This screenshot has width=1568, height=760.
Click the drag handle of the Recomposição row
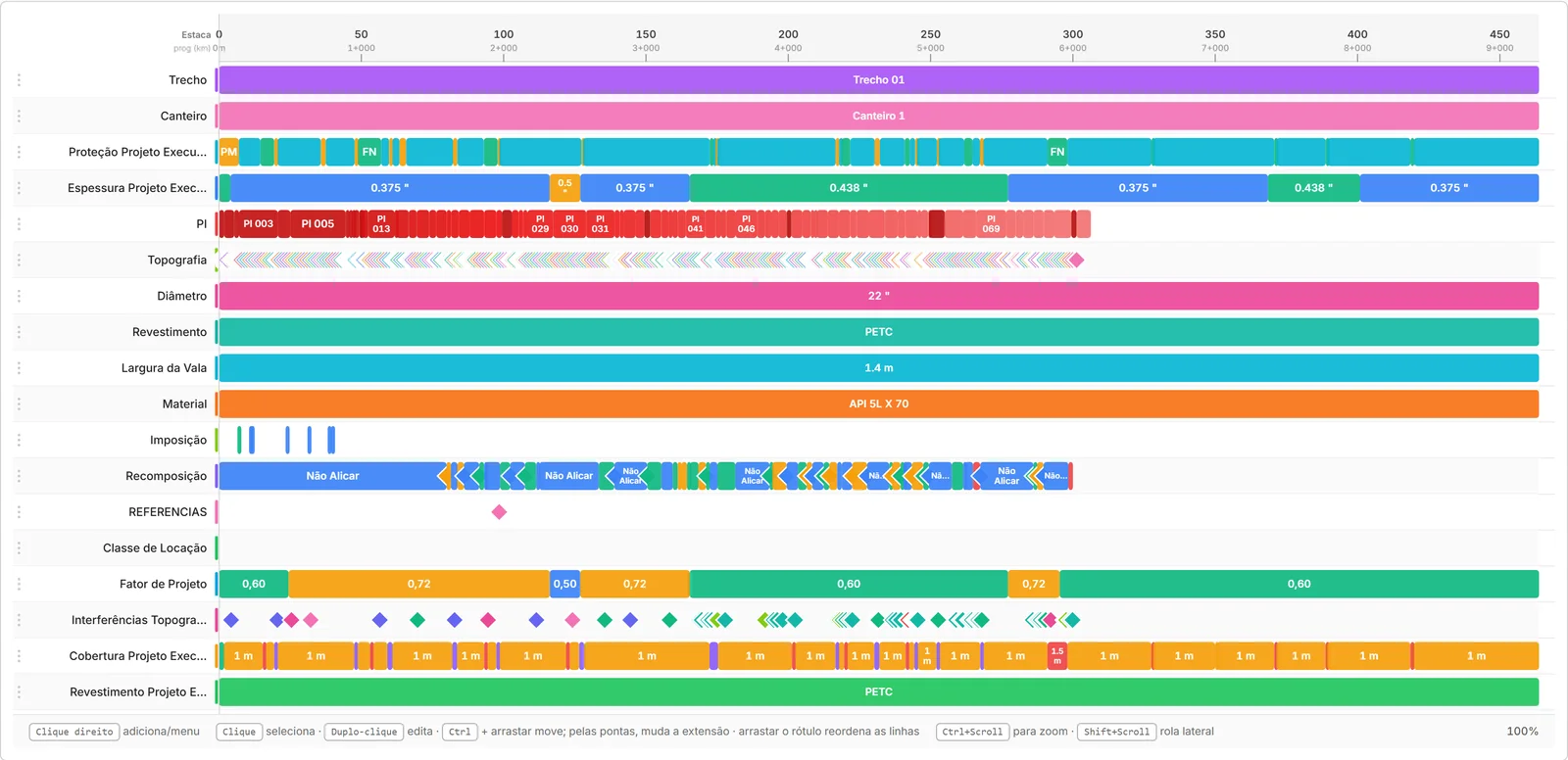(19, 476)
